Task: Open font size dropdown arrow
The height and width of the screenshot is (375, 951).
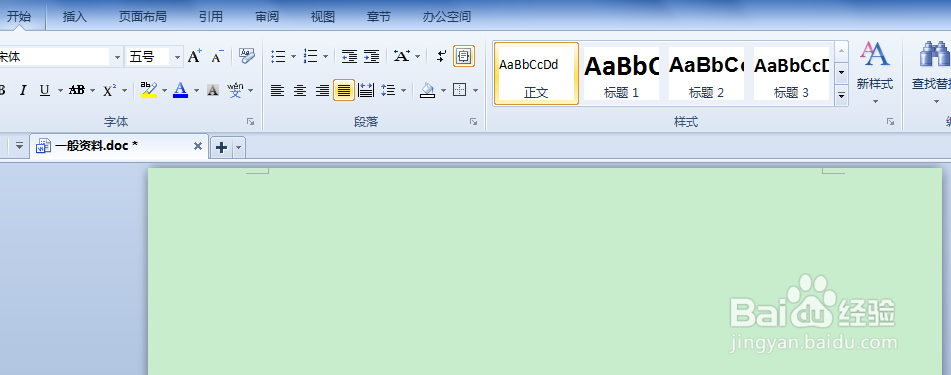Action: point(177,57)
